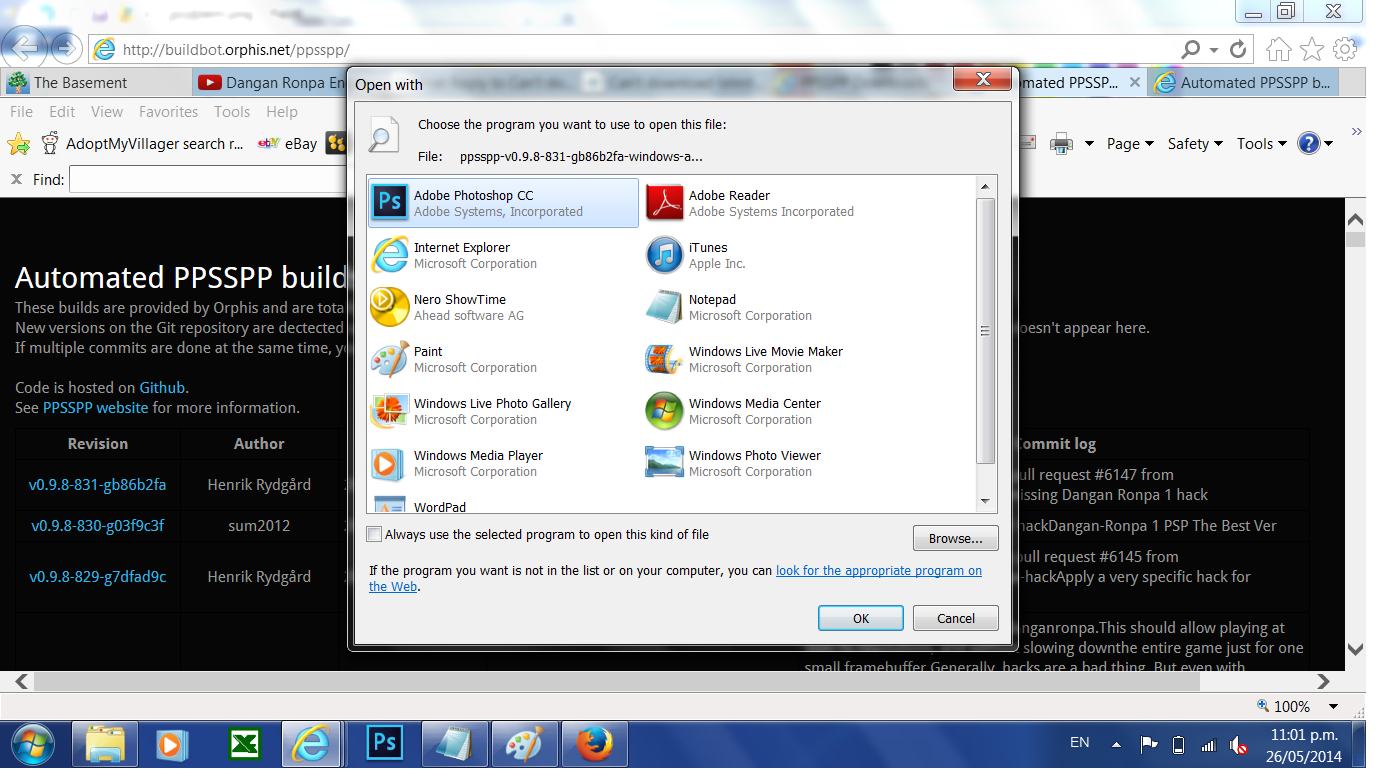The width and height of the screenshot is (1382, 778).
Task: Pick Windows Media Player from the list
Action: [x=477, y=463]
